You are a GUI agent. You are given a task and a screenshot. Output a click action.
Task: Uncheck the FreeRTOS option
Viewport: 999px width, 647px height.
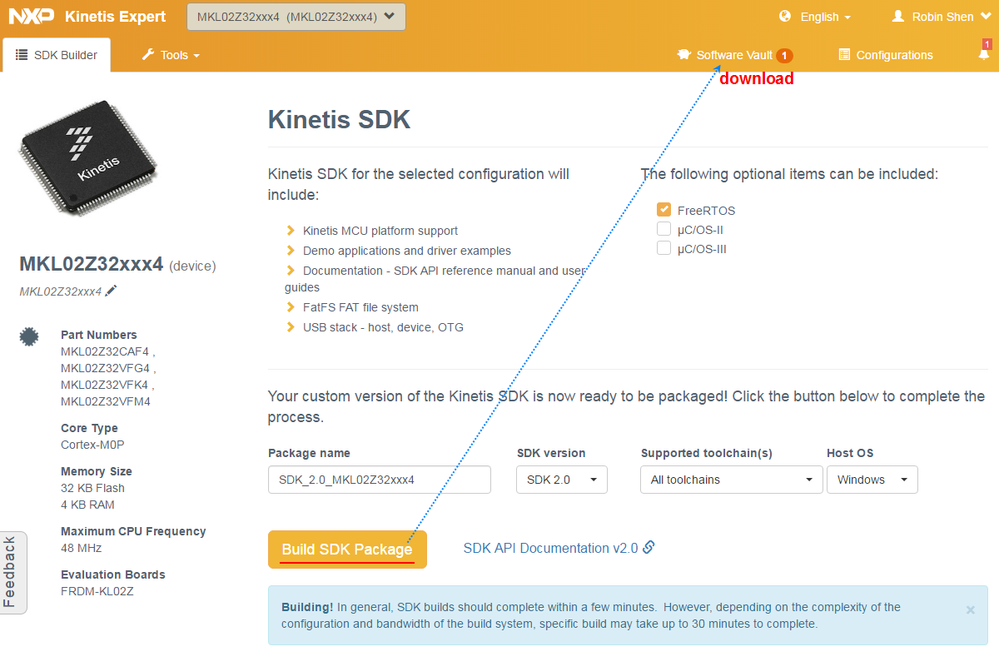(664, 210)
